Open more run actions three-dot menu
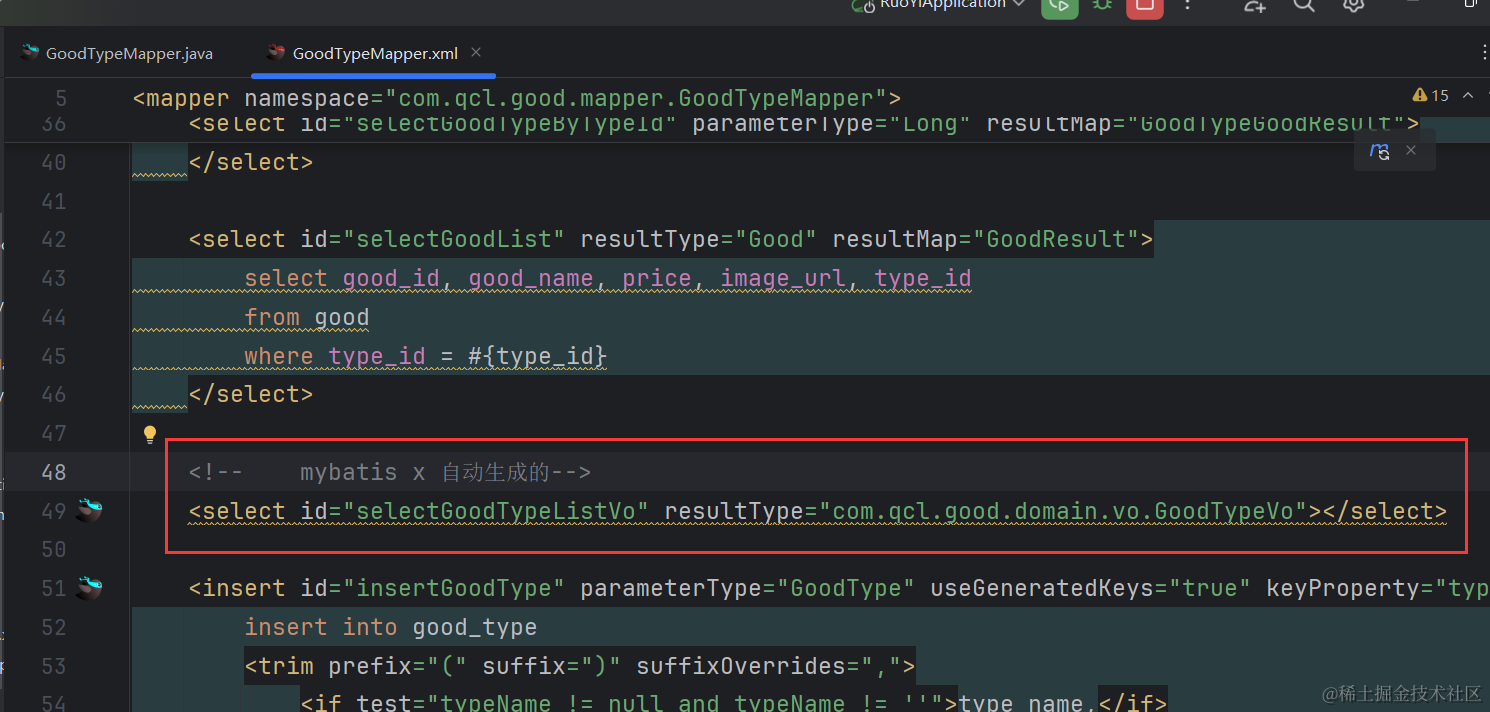1490x712 pixels. pyautogui.click(x=1188, y=6)
